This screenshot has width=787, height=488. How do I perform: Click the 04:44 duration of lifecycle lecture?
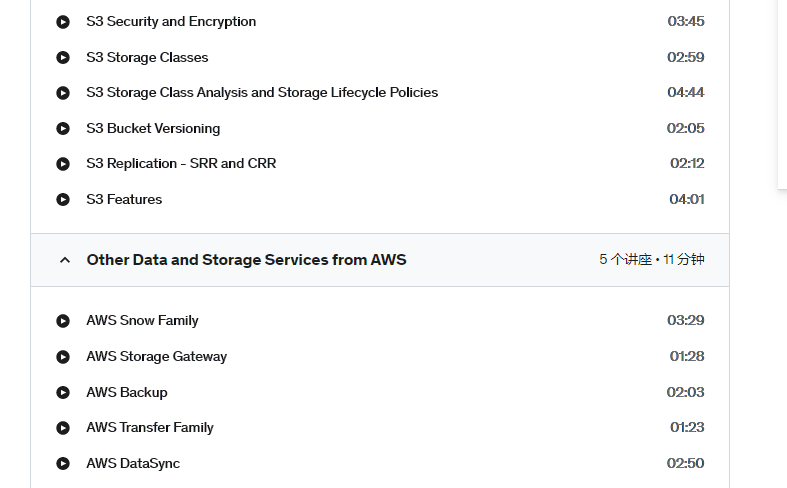click(x=686, y=92)
